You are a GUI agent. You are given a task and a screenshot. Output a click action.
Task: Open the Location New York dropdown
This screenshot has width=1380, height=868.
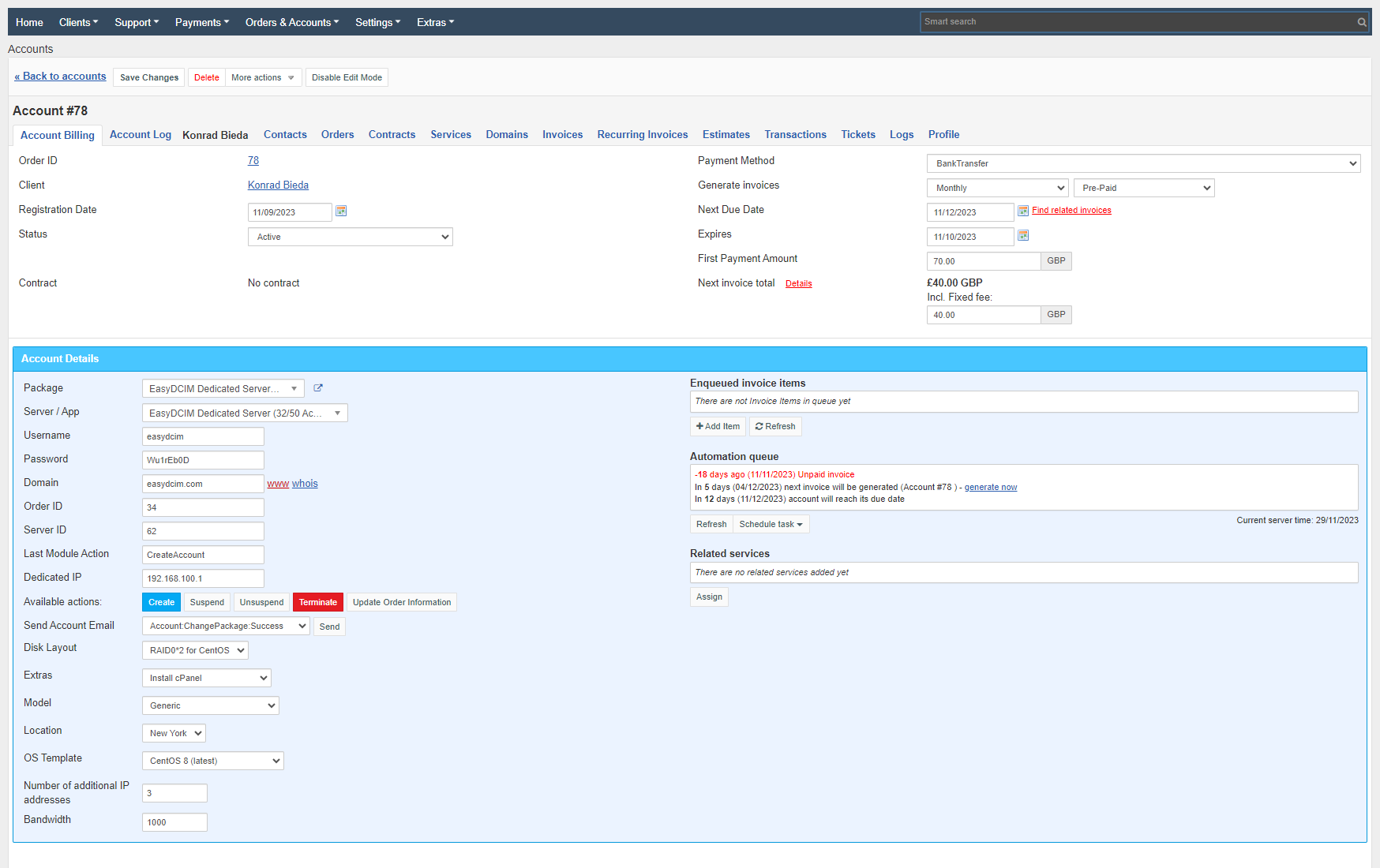pos(174,733)
